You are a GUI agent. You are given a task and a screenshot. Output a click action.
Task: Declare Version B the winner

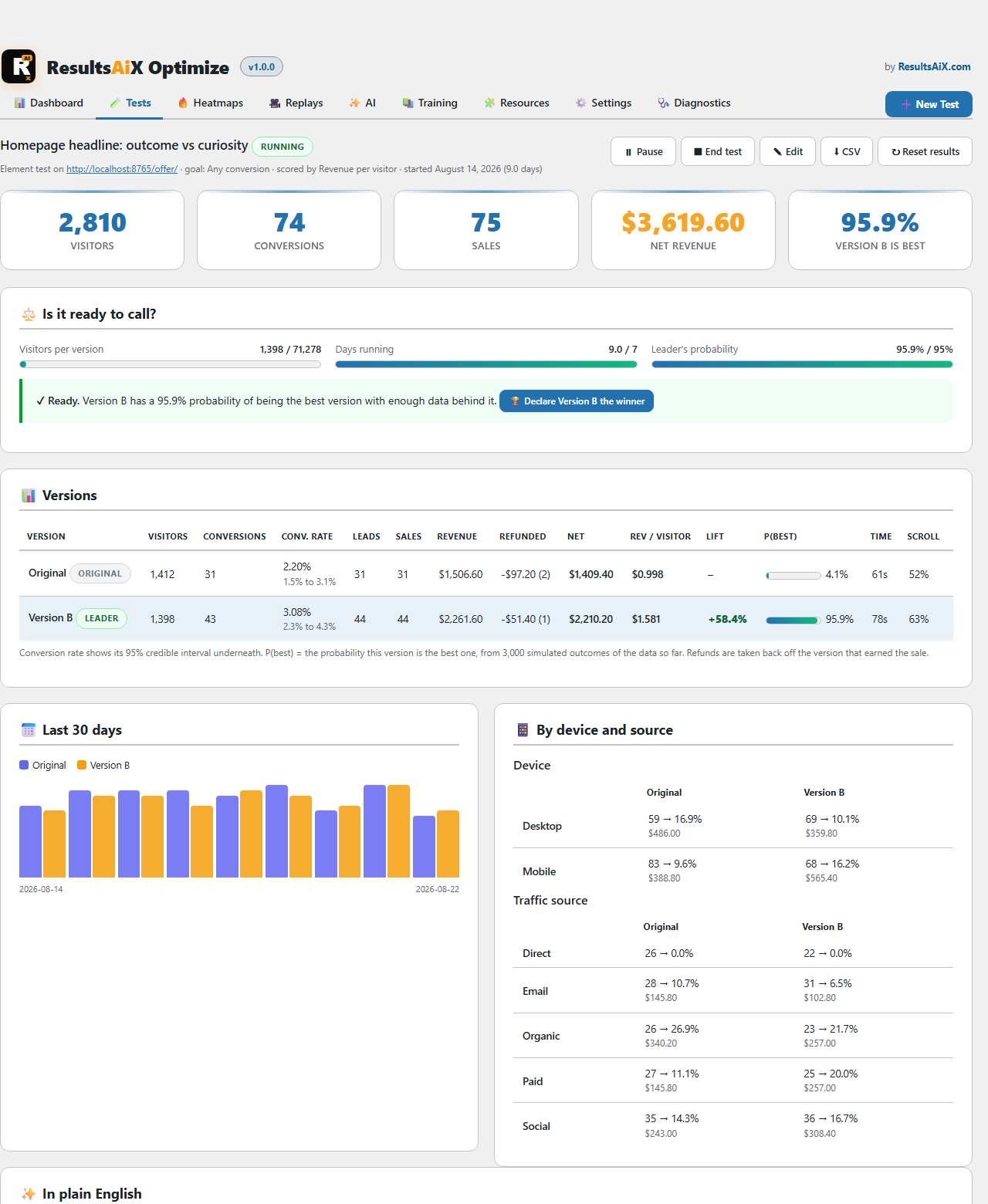click(577, 401)
